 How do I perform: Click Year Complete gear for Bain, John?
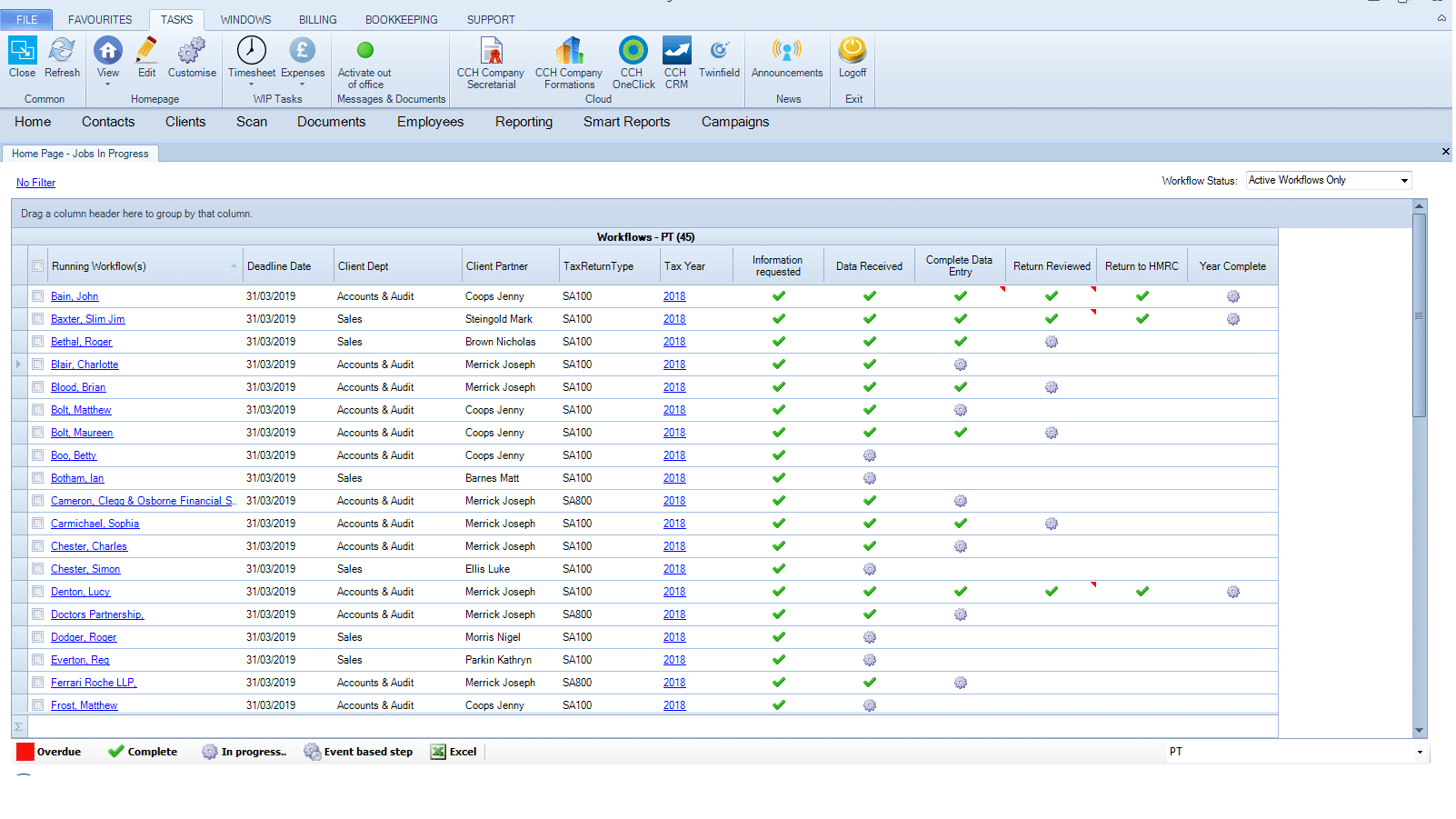pos(1232,296)
